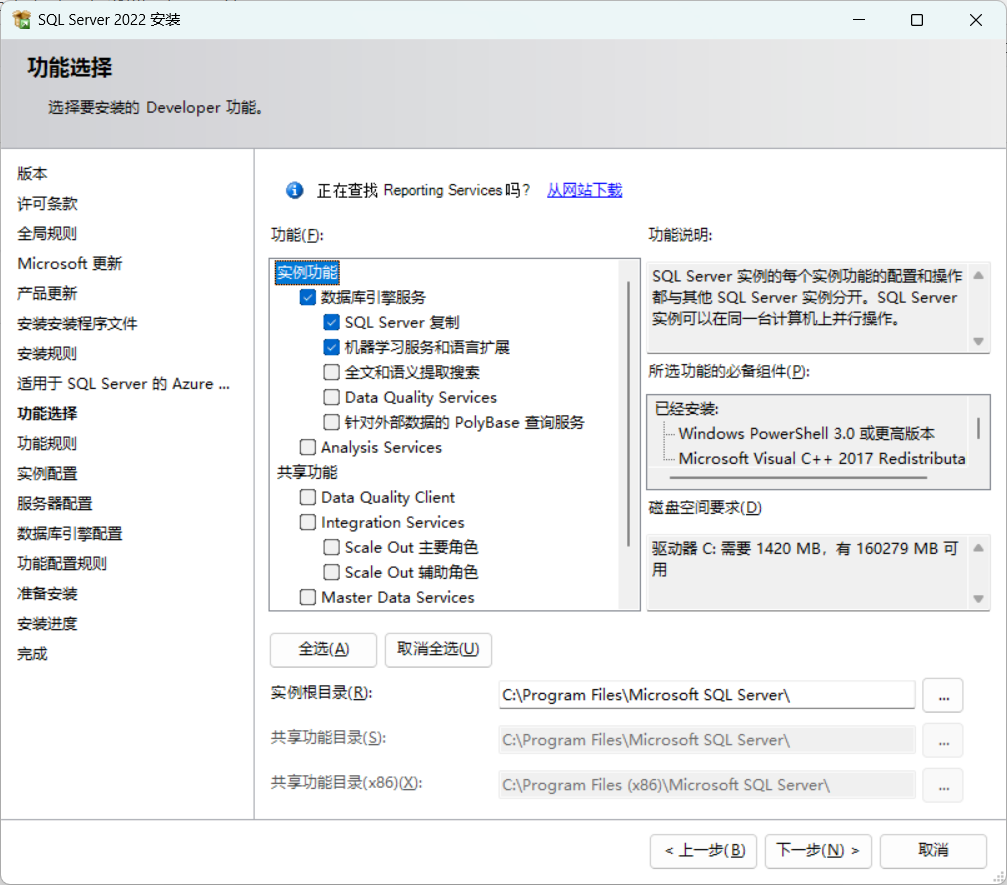Screen dimensions: 1007x885
Task: Enable Analysis Services installation
Action: [x=308, y=447]
